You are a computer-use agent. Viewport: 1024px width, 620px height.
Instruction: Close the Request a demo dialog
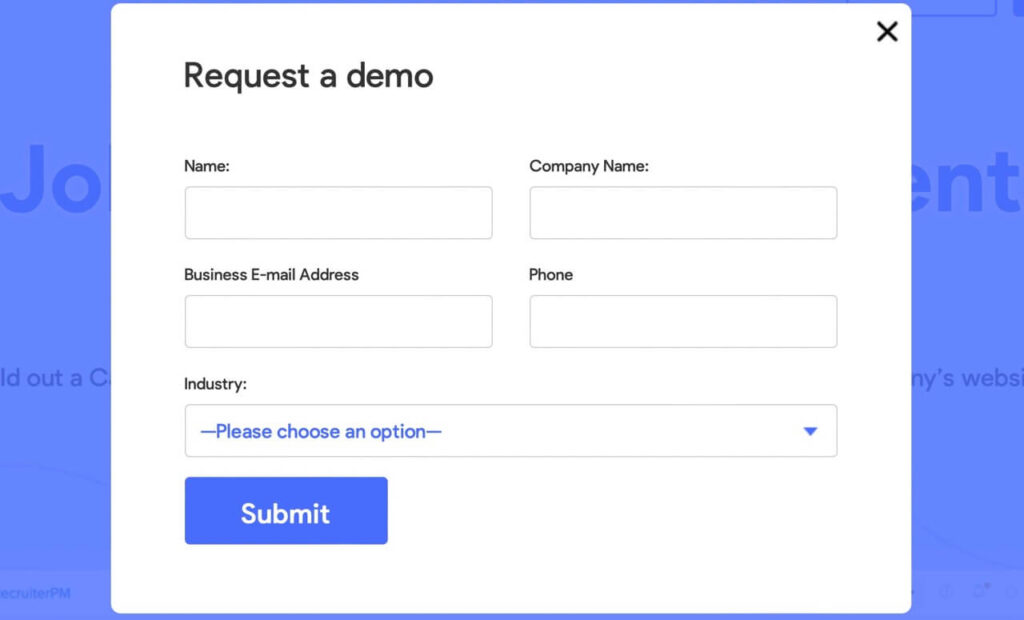886,31
